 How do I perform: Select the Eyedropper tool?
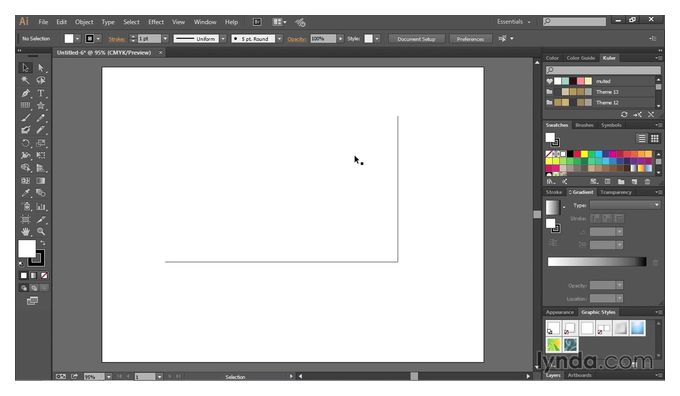pos(26,193)
